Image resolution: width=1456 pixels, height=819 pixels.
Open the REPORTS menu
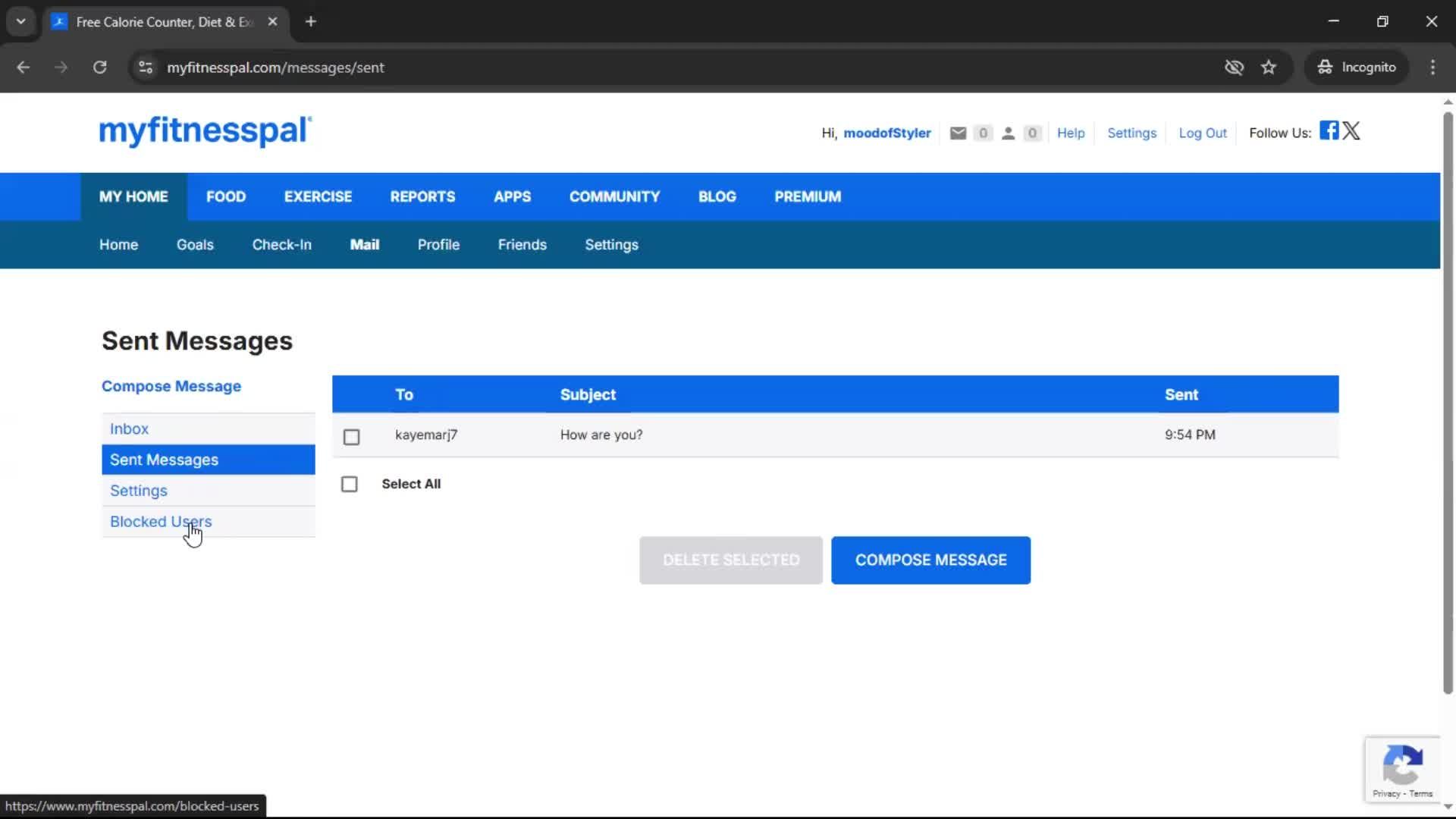coord(422,196)
